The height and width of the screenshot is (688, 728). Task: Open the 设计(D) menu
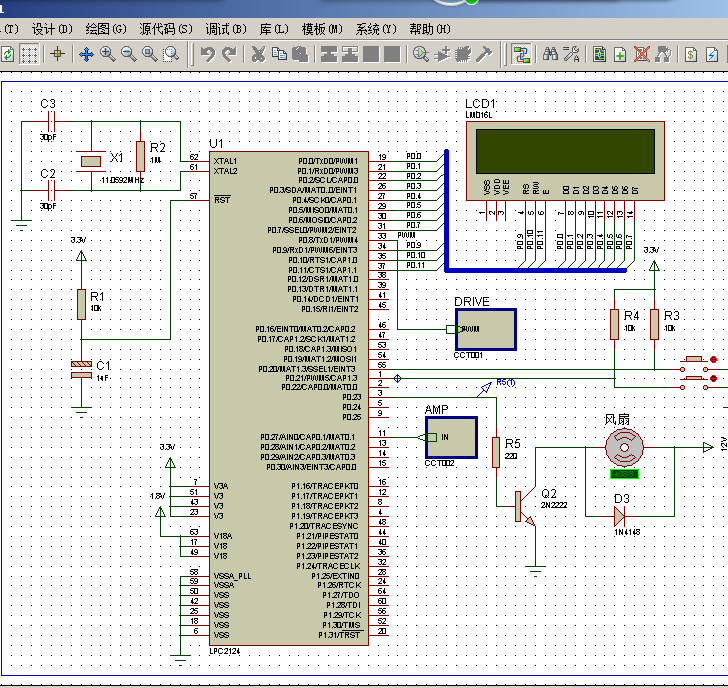click(x=52, y=29)
